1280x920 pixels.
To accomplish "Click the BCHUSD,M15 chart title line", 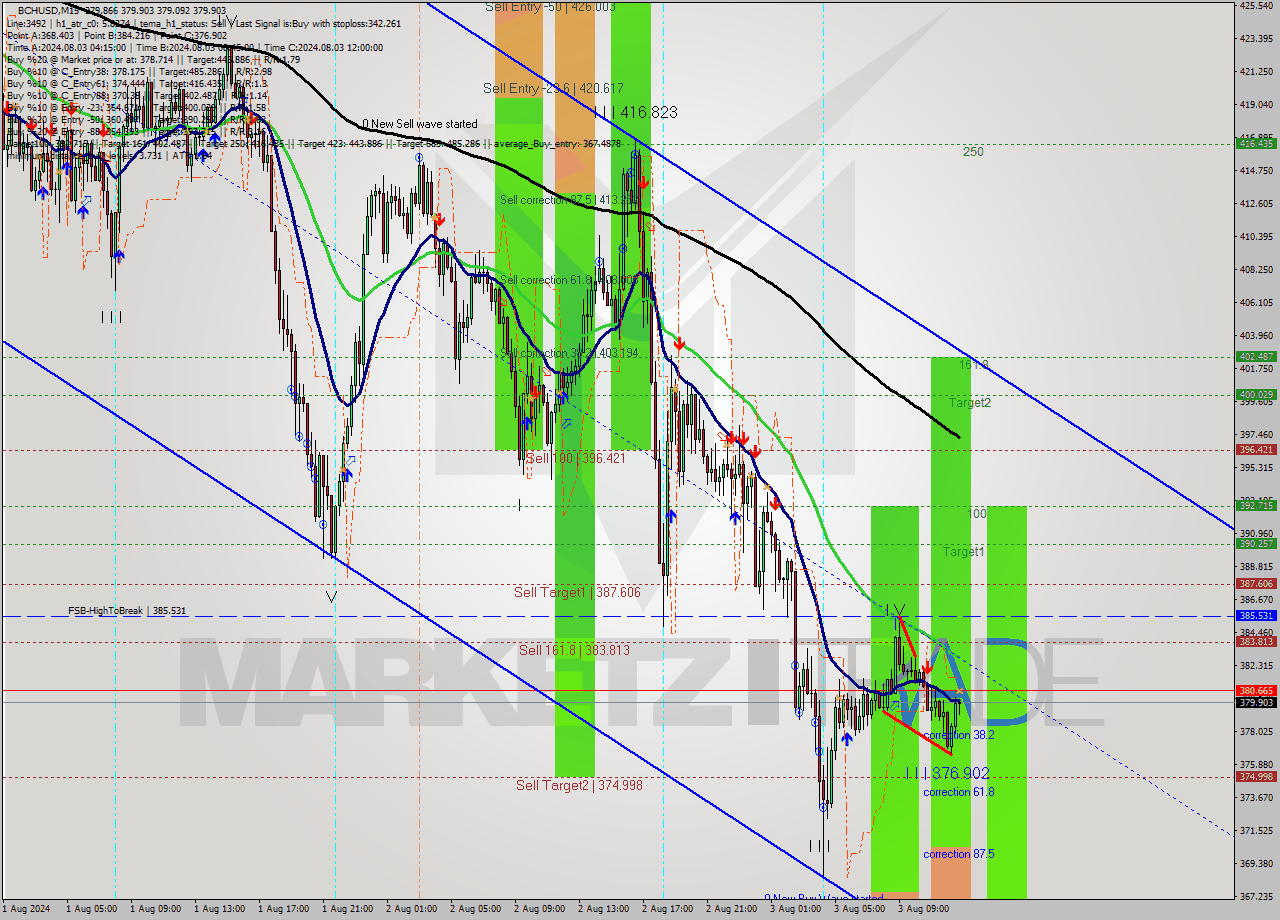I will tap(124, 11).
